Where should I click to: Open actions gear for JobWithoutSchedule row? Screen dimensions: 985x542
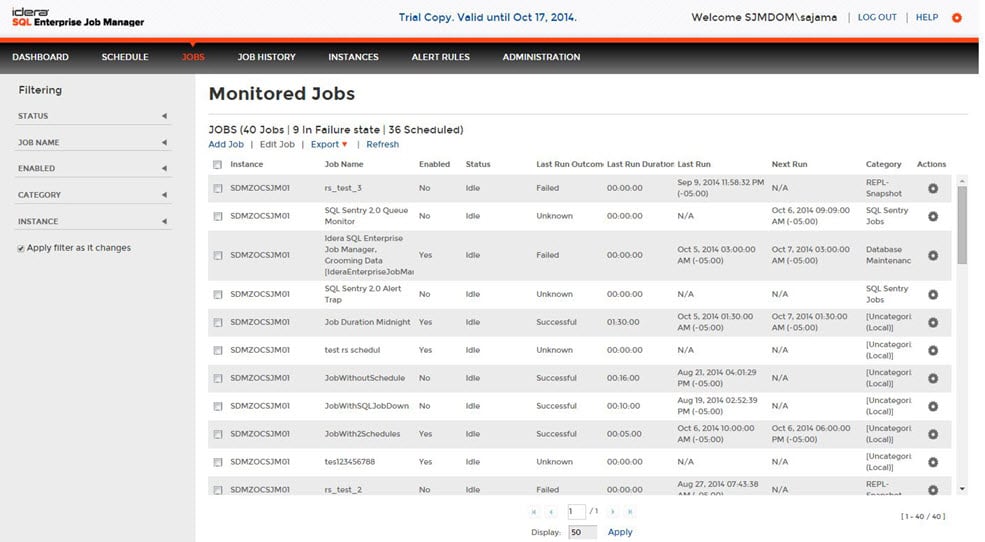click(x=932, y=378)
